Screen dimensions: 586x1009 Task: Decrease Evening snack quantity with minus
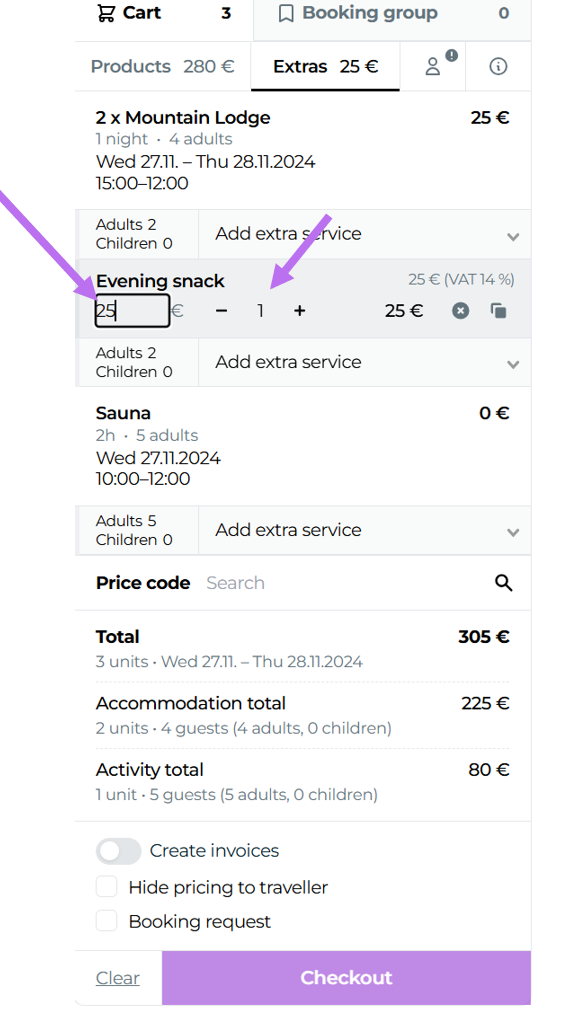coord(221,311)
